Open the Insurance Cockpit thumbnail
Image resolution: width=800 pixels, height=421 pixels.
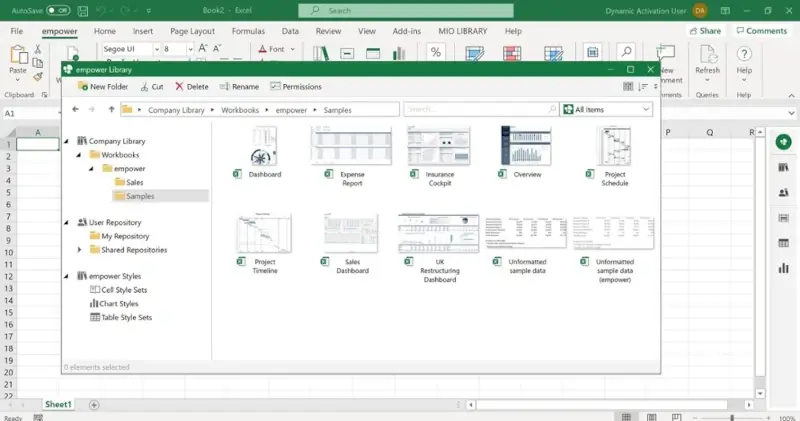click(439, 146)
